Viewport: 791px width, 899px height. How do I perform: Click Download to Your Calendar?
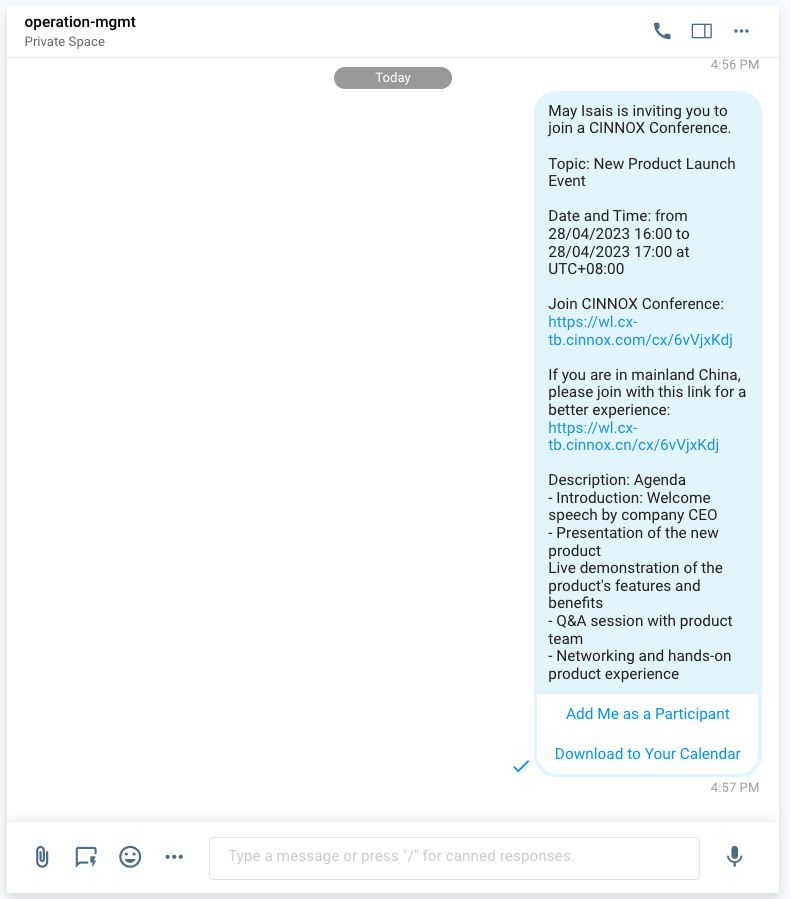point(648,753)
